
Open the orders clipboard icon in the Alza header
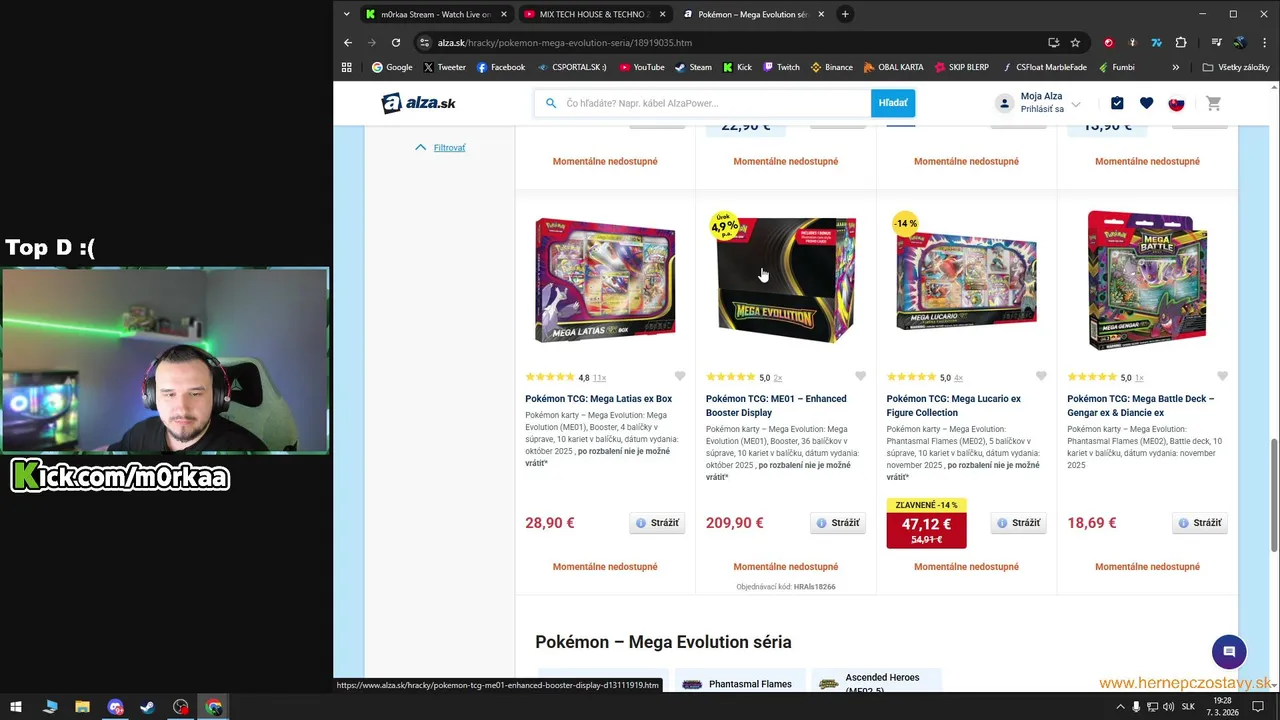(1117, 103)
